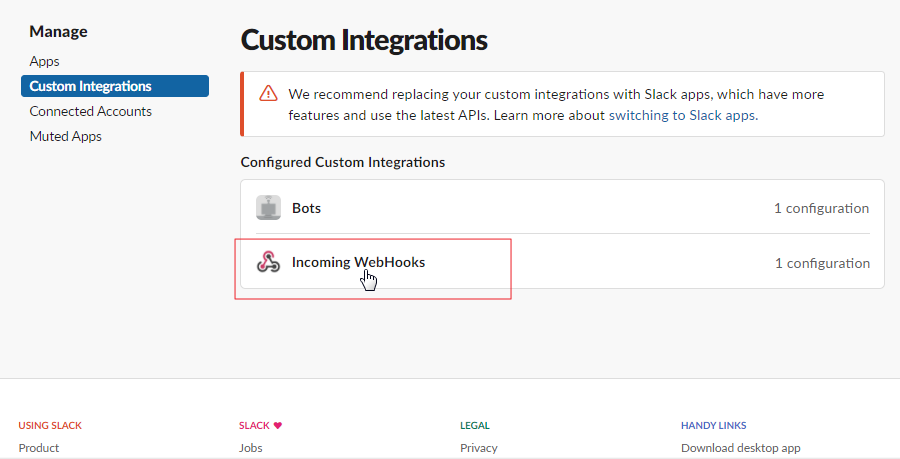Open the Jobs footer link
This screenshot has width=900, height=459.
251,448
